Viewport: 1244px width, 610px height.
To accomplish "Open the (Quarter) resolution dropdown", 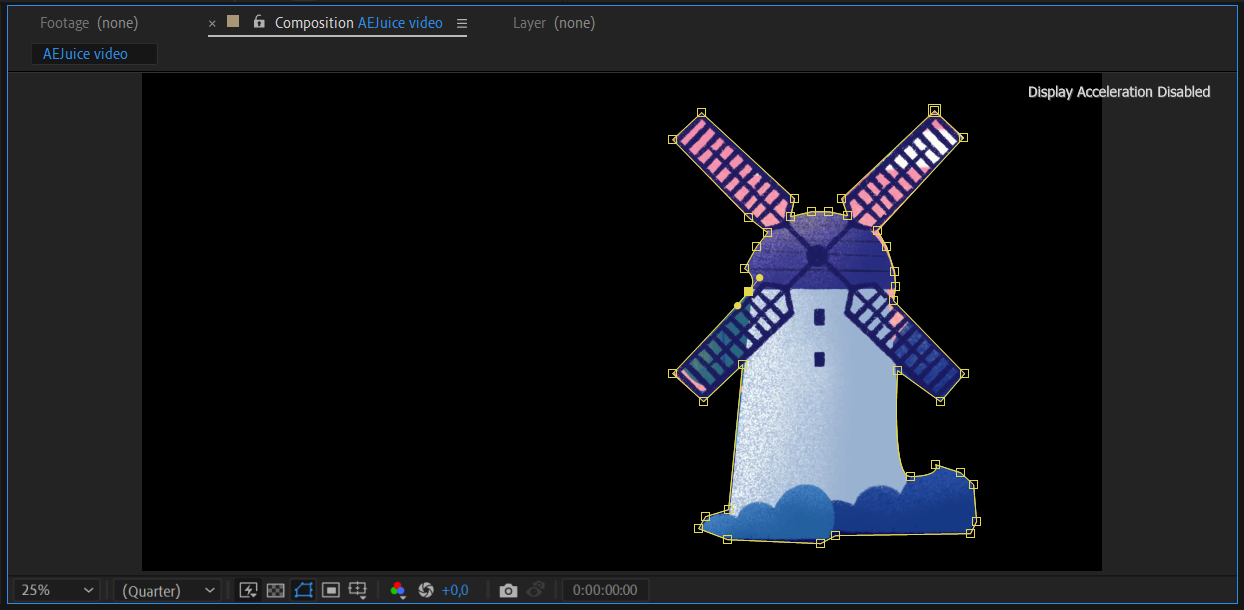I will (x=167, y=590).
